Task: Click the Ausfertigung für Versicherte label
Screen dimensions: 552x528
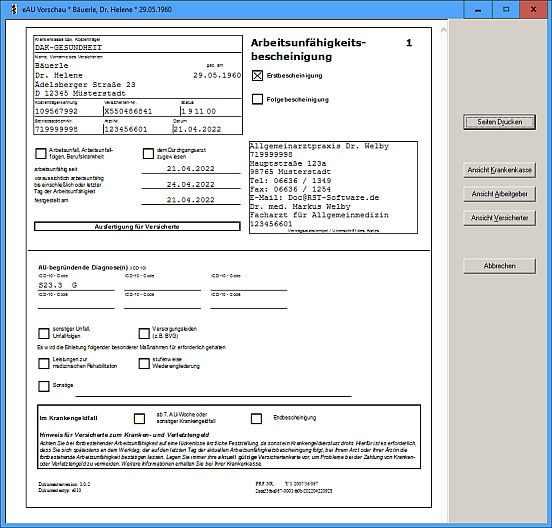Action: pos(137,227)
